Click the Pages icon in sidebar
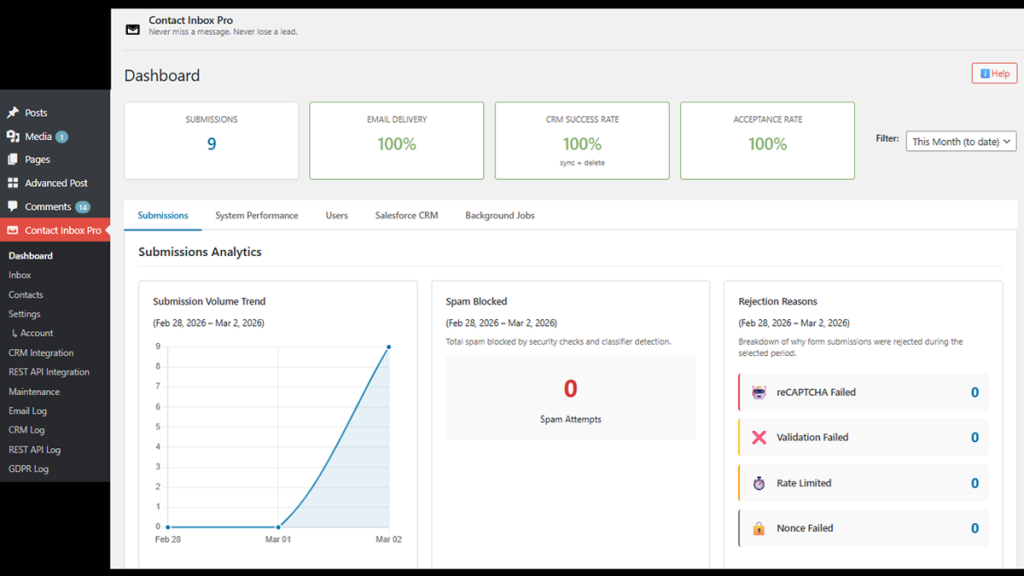 click(13, 159)
